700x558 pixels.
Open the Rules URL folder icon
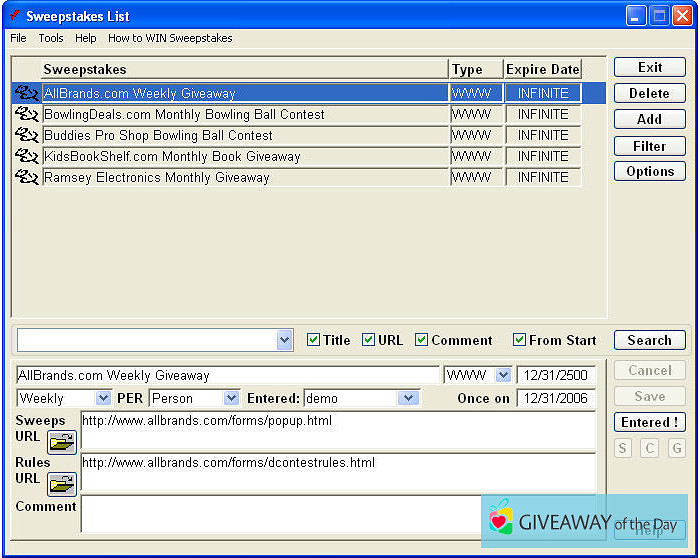coord(62,485)
